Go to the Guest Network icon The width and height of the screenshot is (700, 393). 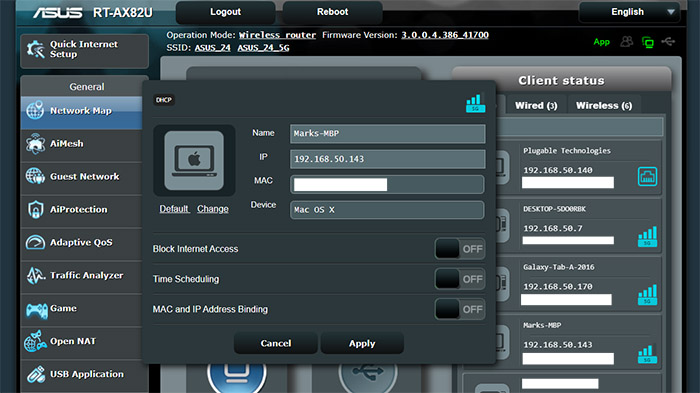coord(35,176)
